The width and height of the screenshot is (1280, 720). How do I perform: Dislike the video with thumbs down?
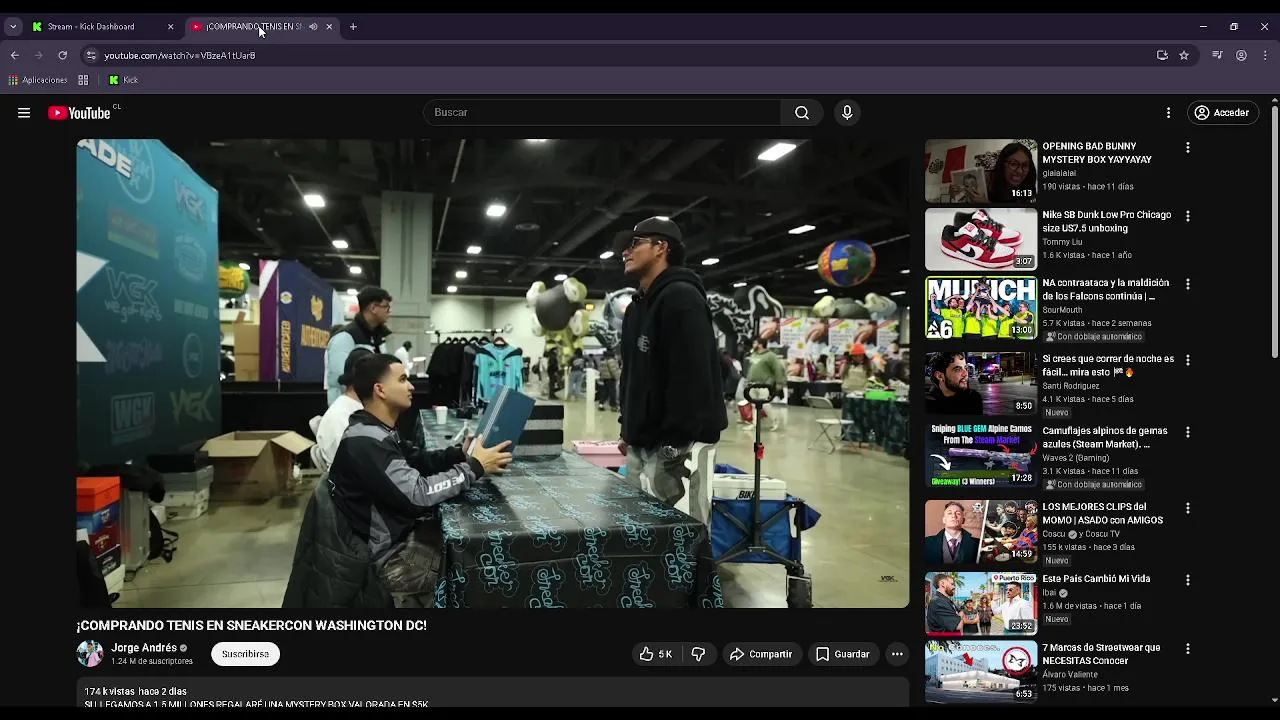pos(698,654)
